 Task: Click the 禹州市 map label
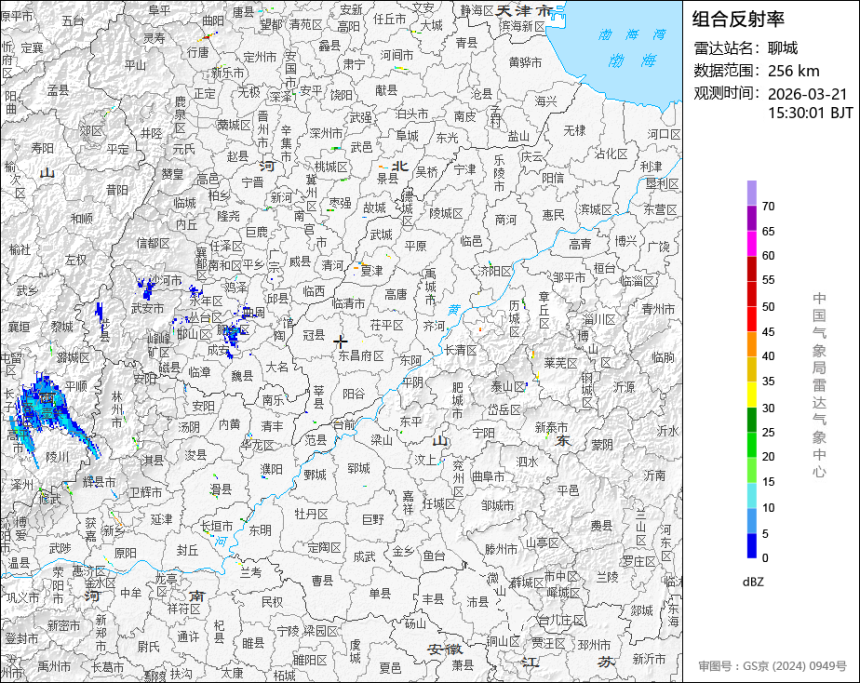[x=54, y=667]
